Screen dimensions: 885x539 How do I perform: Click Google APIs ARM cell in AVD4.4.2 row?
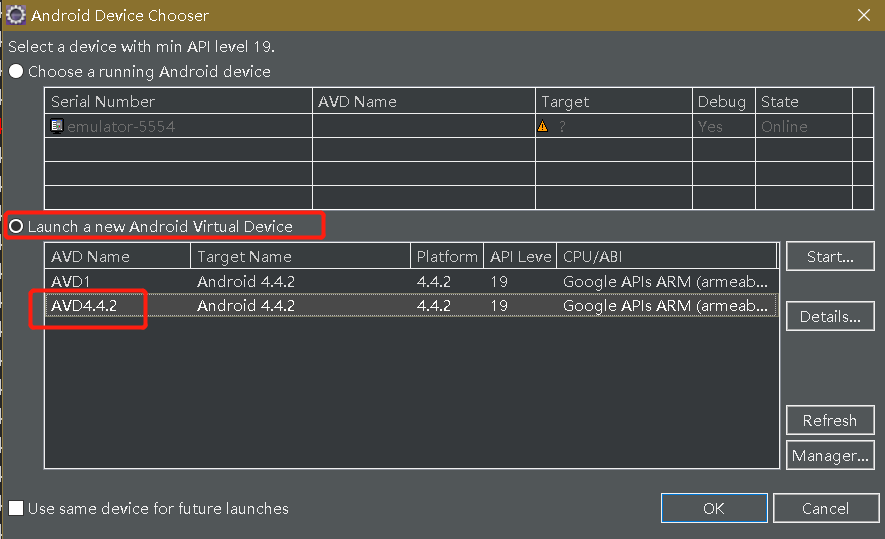tap(665, 305)
